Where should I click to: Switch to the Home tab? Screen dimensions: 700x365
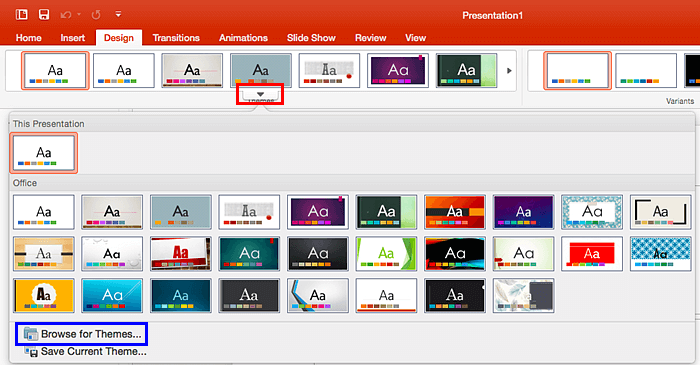[x=29, y=38]
